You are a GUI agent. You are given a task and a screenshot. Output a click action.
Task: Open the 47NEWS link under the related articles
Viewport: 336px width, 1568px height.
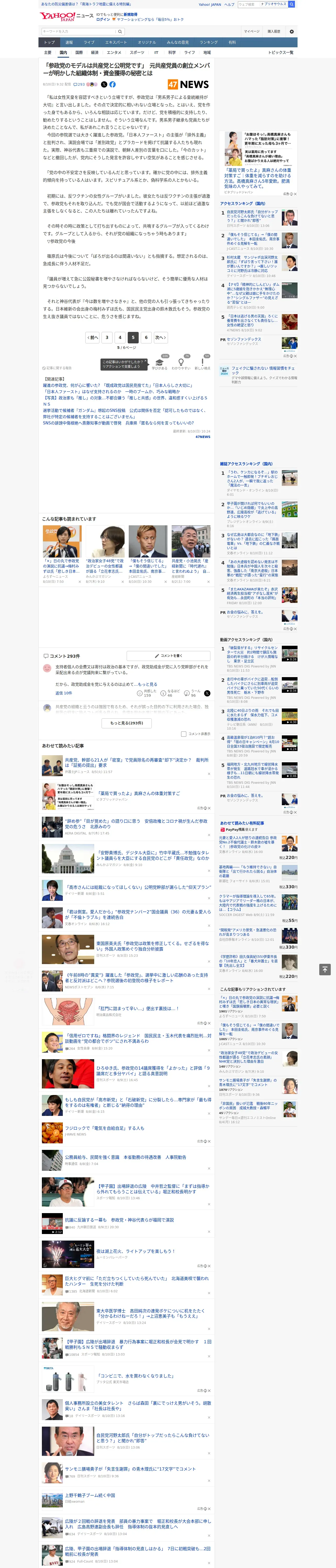[x=203, y=436]
